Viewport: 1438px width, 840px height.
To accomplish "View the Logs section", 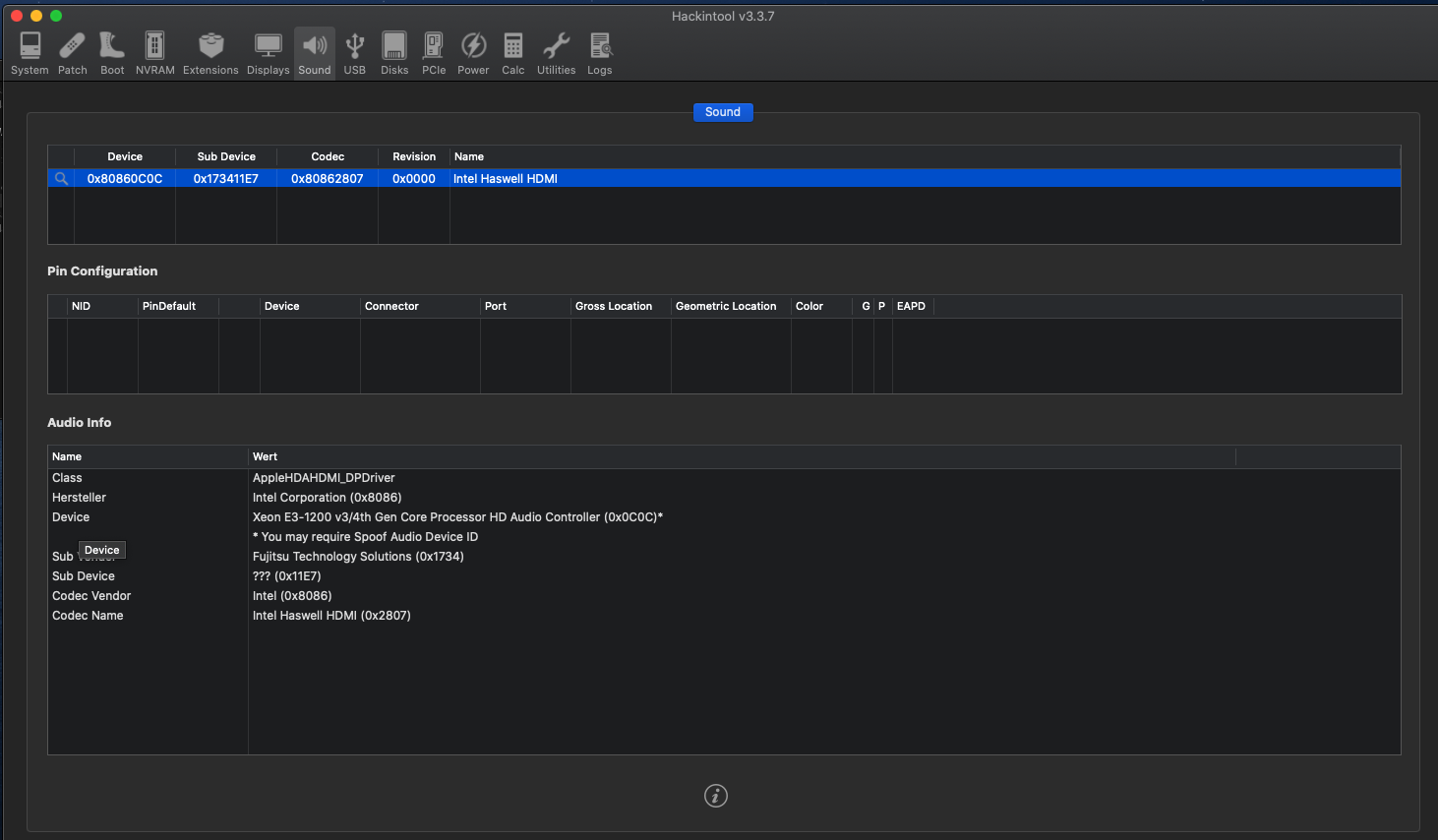I will coord(600,53).
